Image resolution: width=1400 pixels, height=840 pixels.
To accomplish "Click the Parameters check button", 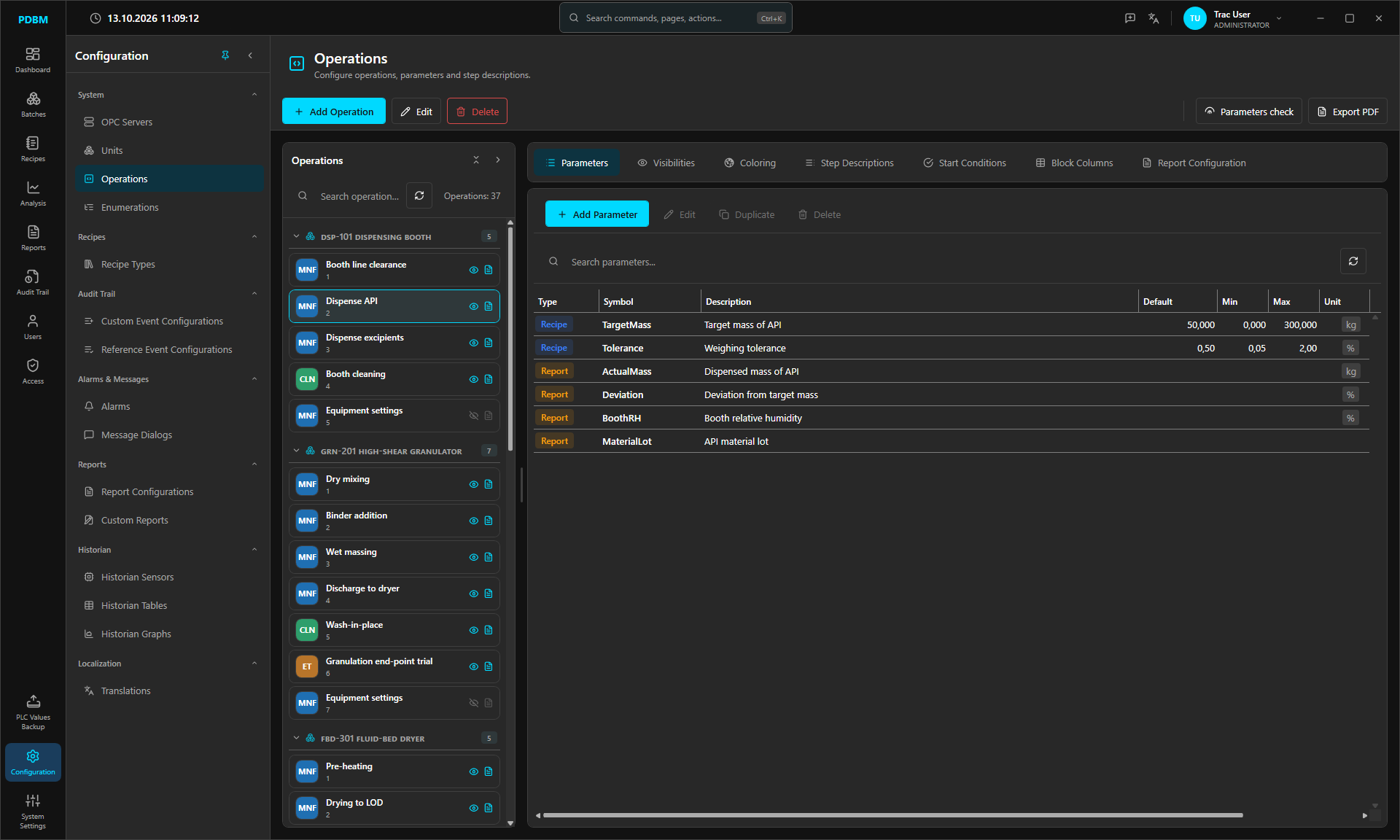I will (1248, 111).
